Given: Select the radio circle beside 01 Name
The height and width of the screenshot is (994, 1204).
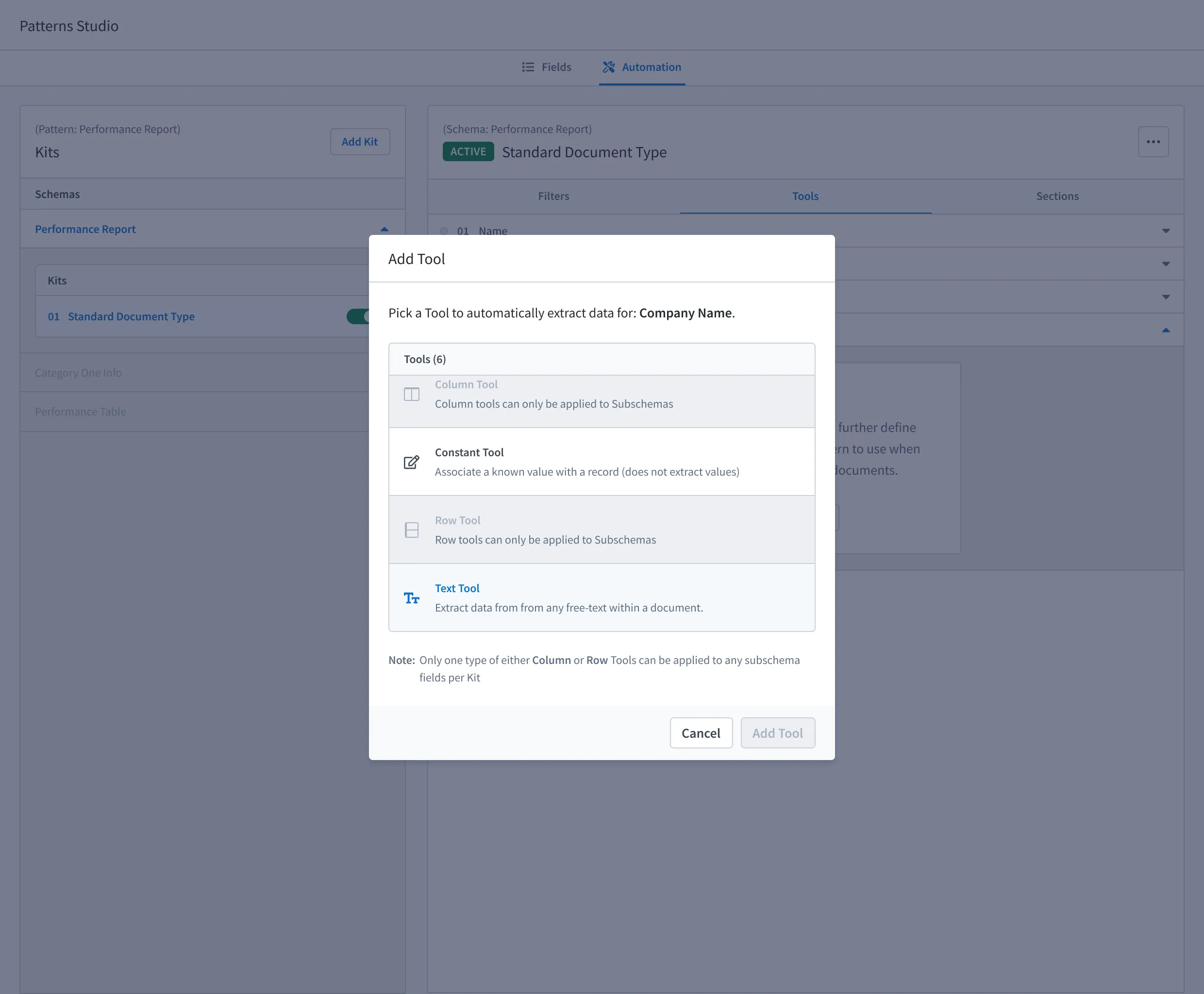Looking at the screenshot, I should [x=444, y=231].
